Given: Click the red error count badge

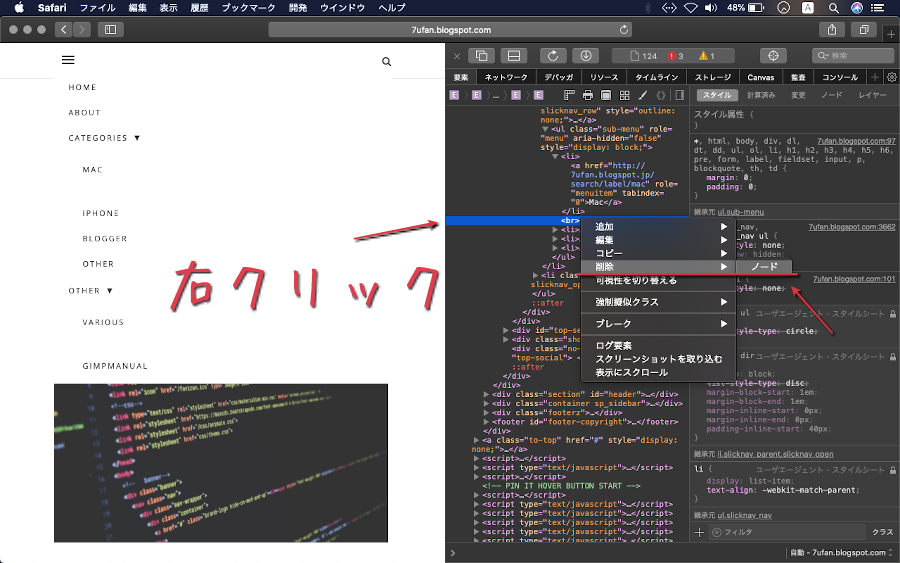Looking at the screenshot, I should point(675,56).
